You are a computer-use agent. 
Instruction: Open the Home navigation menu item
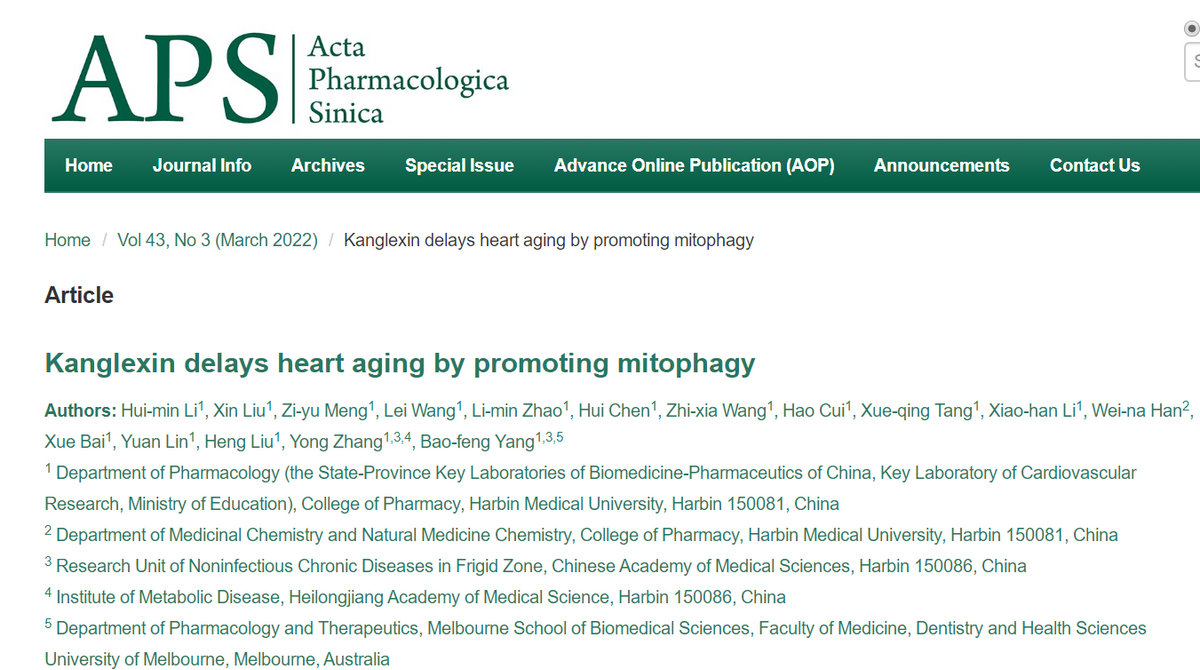89,166
